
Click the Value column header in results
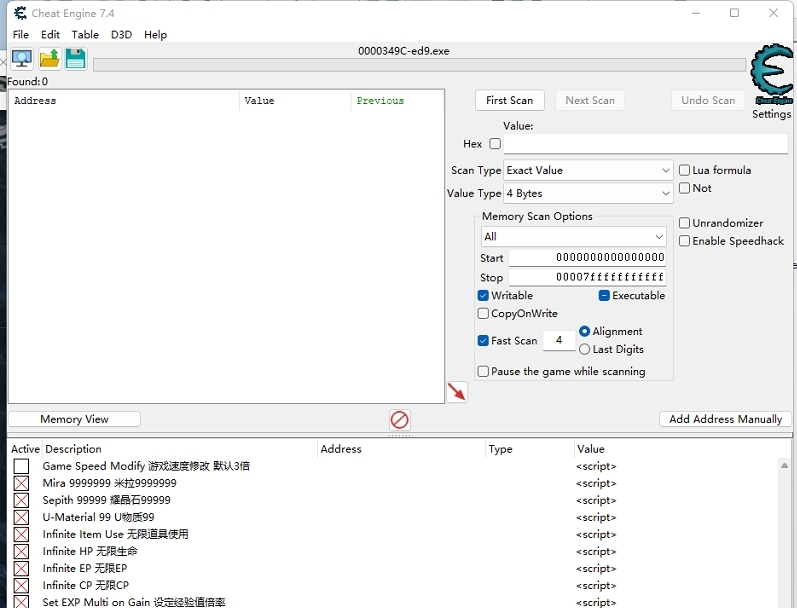point(295,101)
